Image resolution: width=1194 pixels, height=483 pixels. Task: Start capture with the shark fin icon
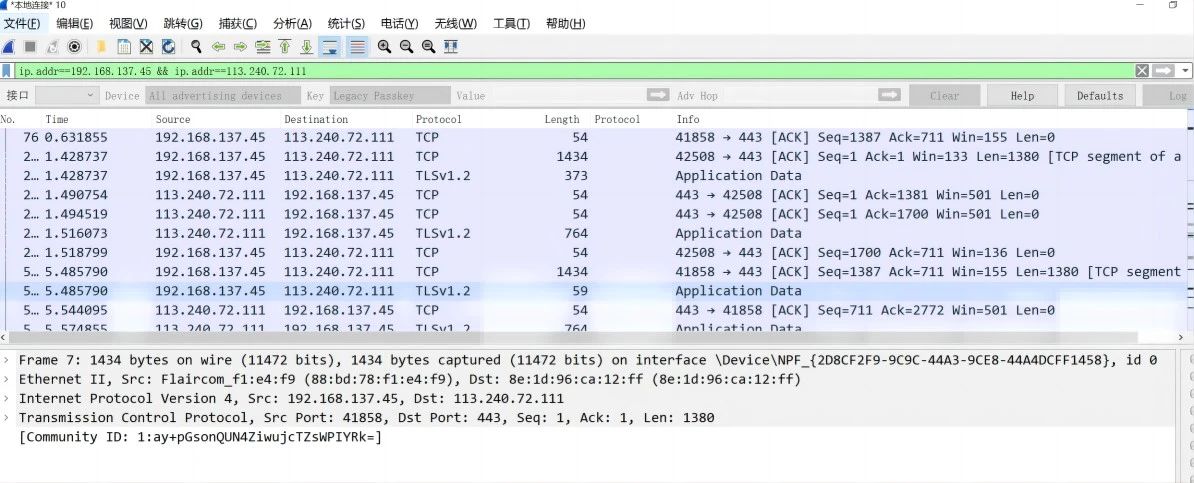pos(8,46)
